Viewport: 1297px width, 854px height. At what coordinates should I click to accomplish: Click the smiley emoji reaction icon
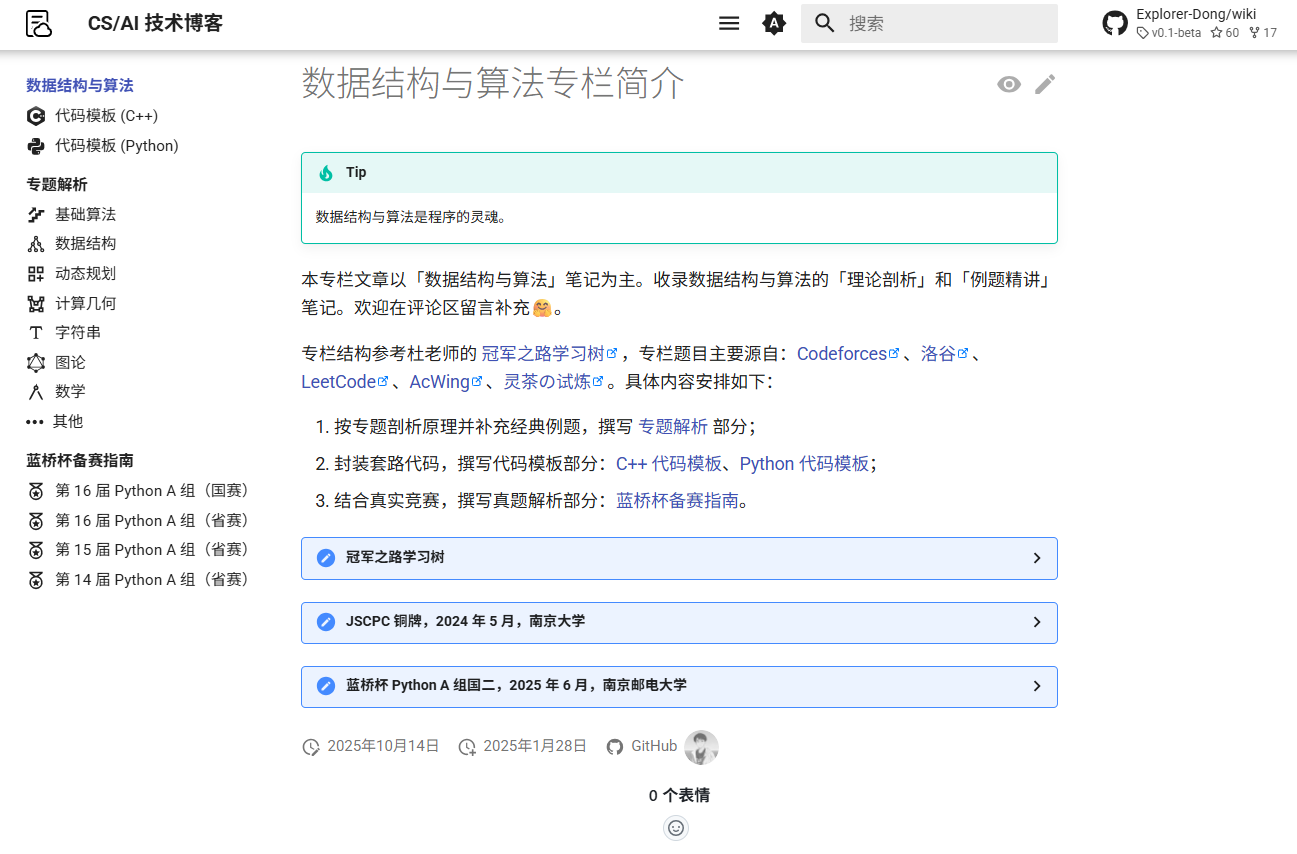click(x=676, y=828)
